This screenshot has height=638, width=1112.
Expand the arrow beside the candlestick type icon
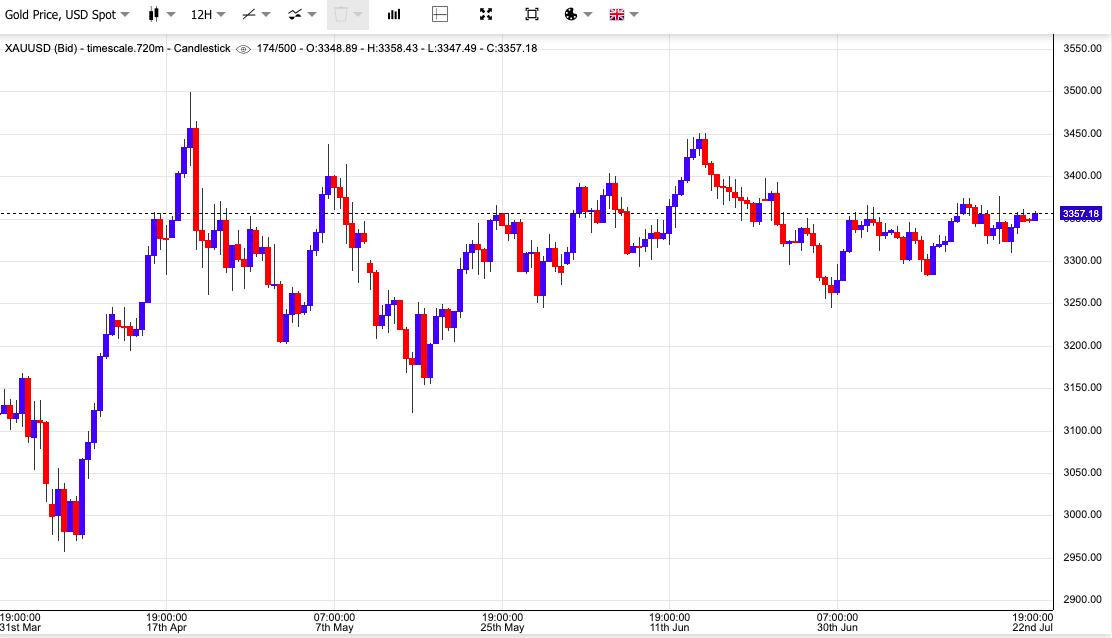coord(170,14)
